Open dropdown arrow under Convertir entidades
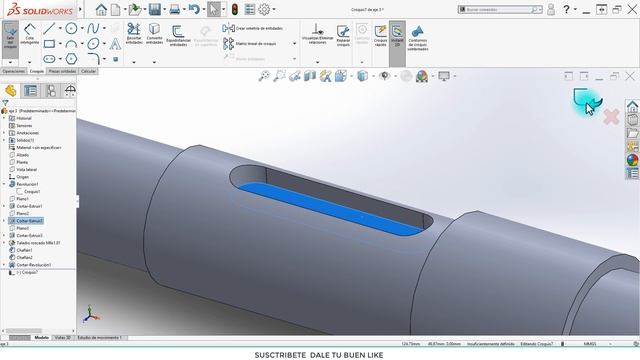 154,62
